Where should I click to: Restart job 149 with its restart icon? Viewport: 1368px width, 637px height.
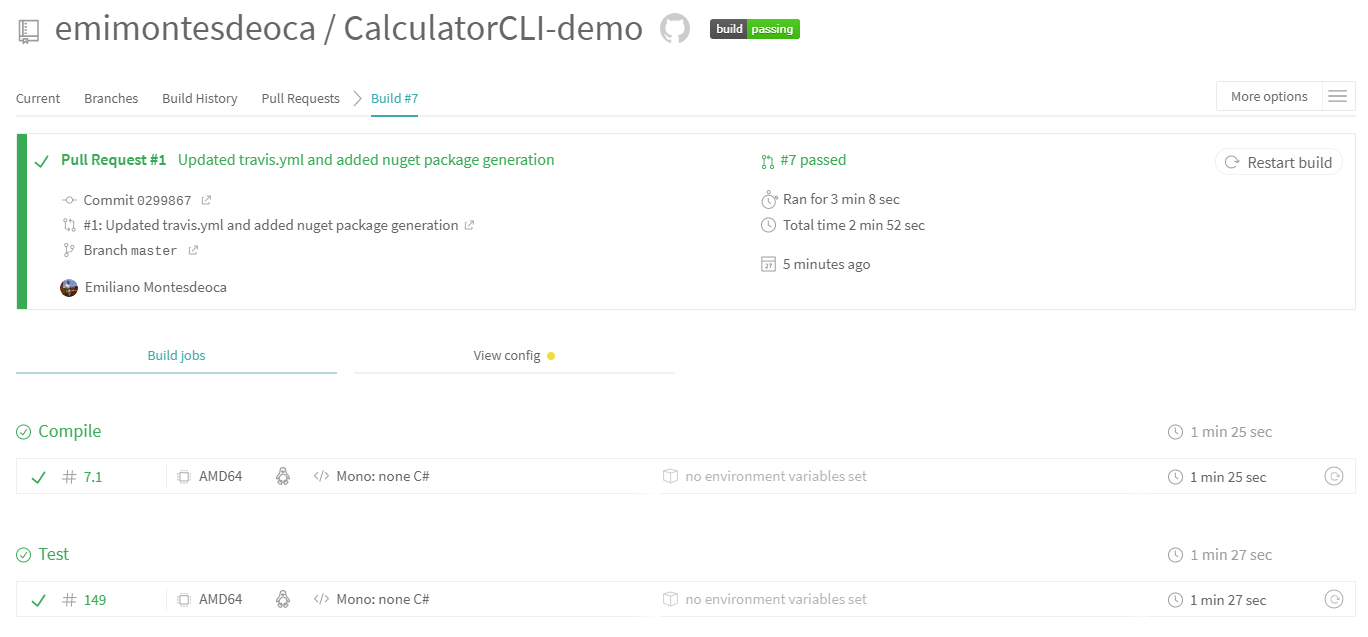(1333, 600)
